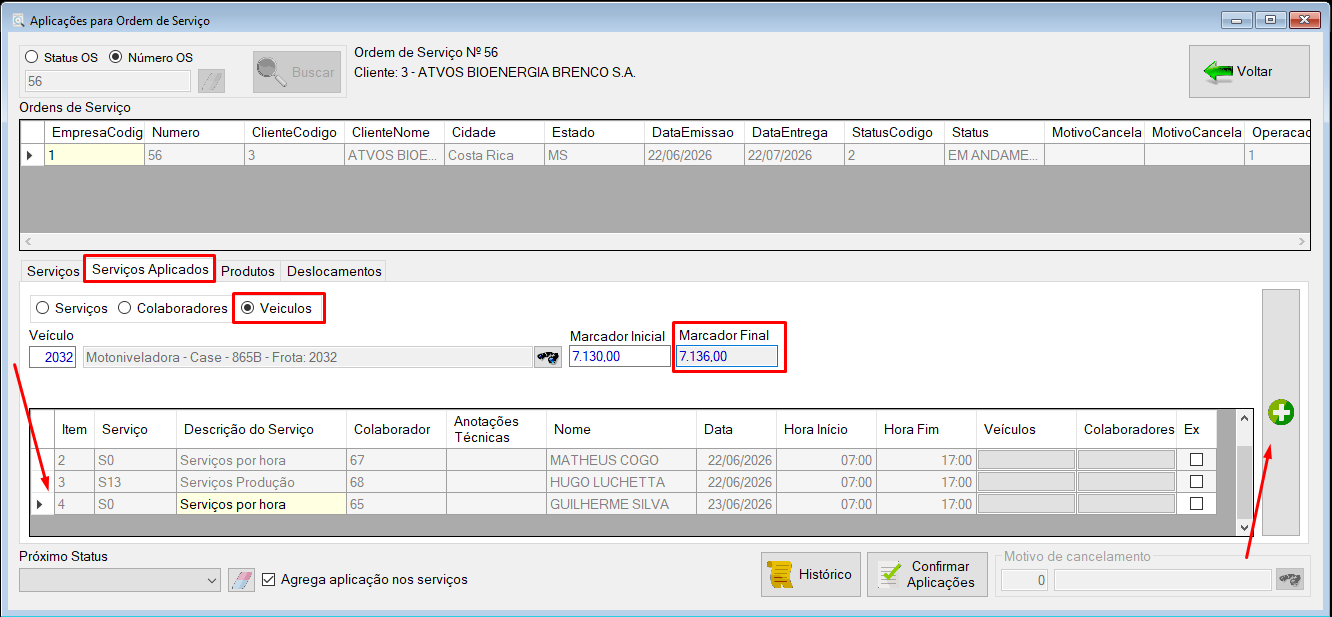The width and height of the screenshot is (1332, 617).
Task: Click Colaboradores cell button for GUILHERME SILVA row
Action: (x=1126, y=504)
